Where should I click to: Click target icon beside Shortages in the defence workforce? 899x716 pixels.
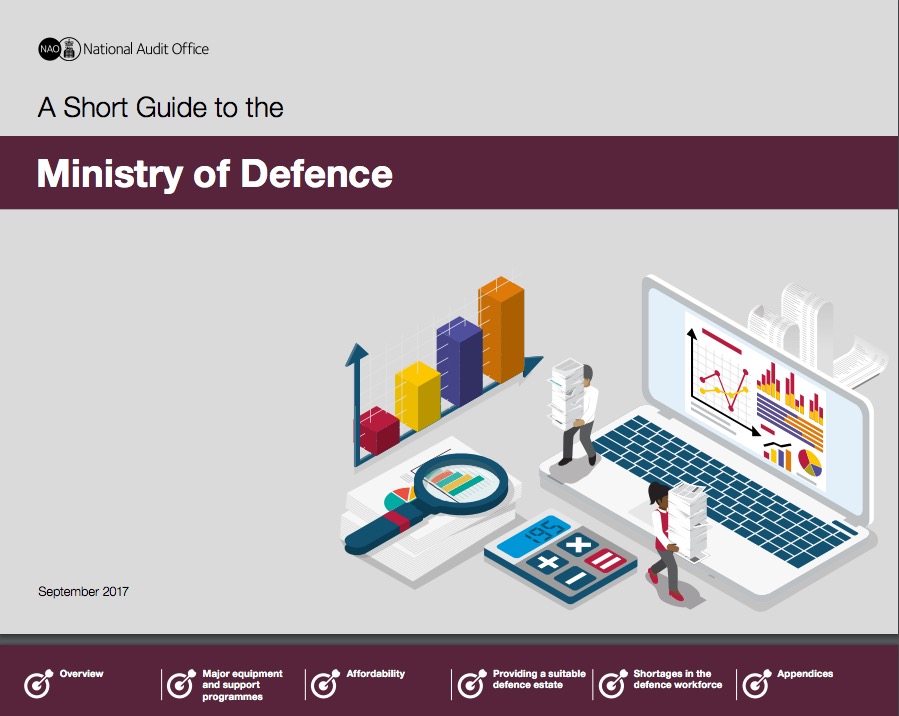[x=613, y=683]
